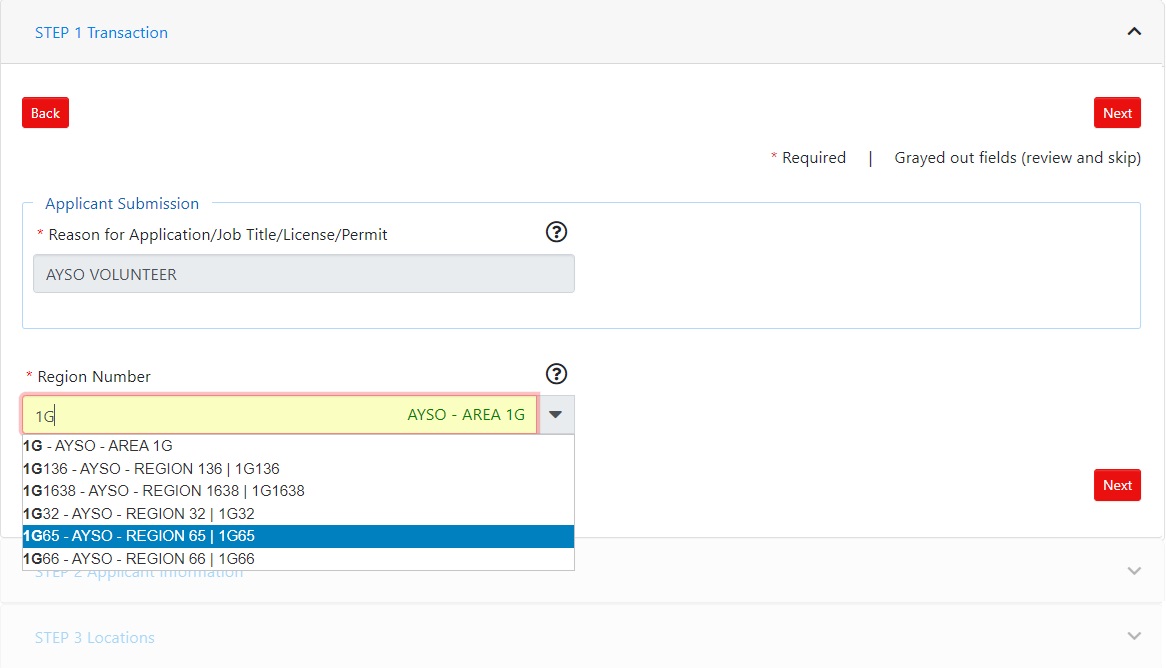Choose highlighted 1G65 - AYSO - REGION 65
Viewport: 1166px width, 668px height.
[298, 536]
